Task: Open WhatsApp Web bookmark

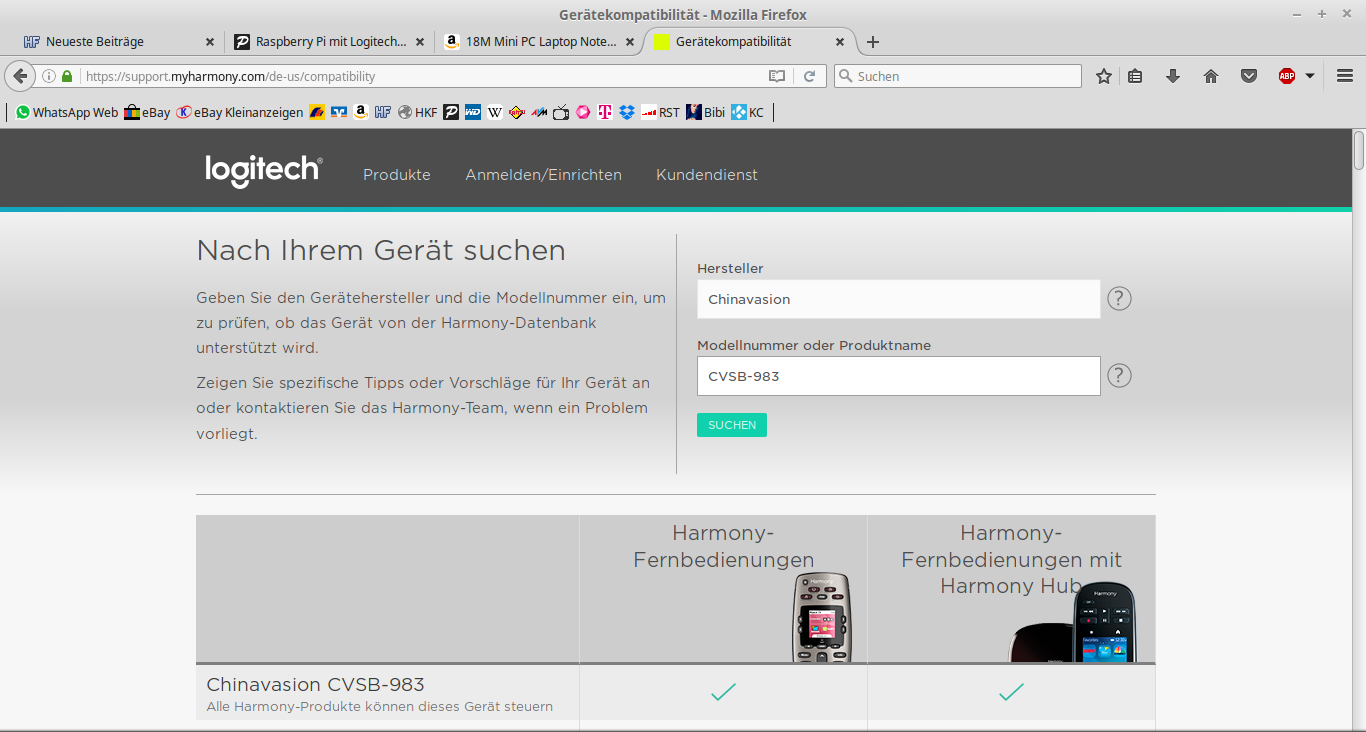Action: [67, 113]
